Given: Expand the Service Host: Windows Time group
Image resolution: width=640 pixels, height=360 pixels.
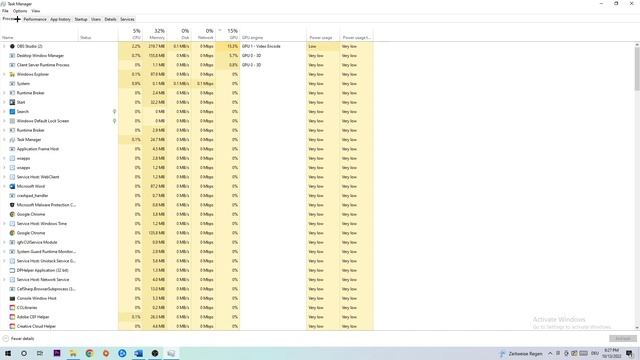Looking at the screenshot, I should [x=4, y=224].
